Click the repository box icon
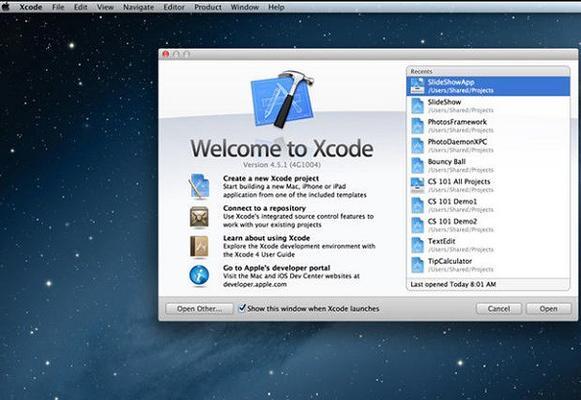 click(x=199, y=217)
